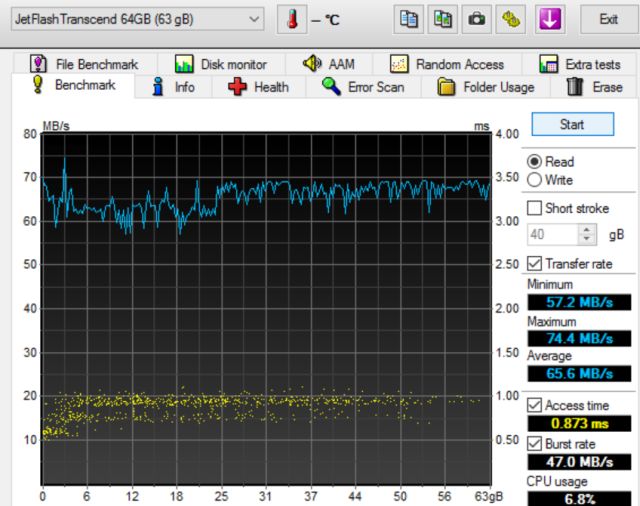Open options with the gears icon

512,19
